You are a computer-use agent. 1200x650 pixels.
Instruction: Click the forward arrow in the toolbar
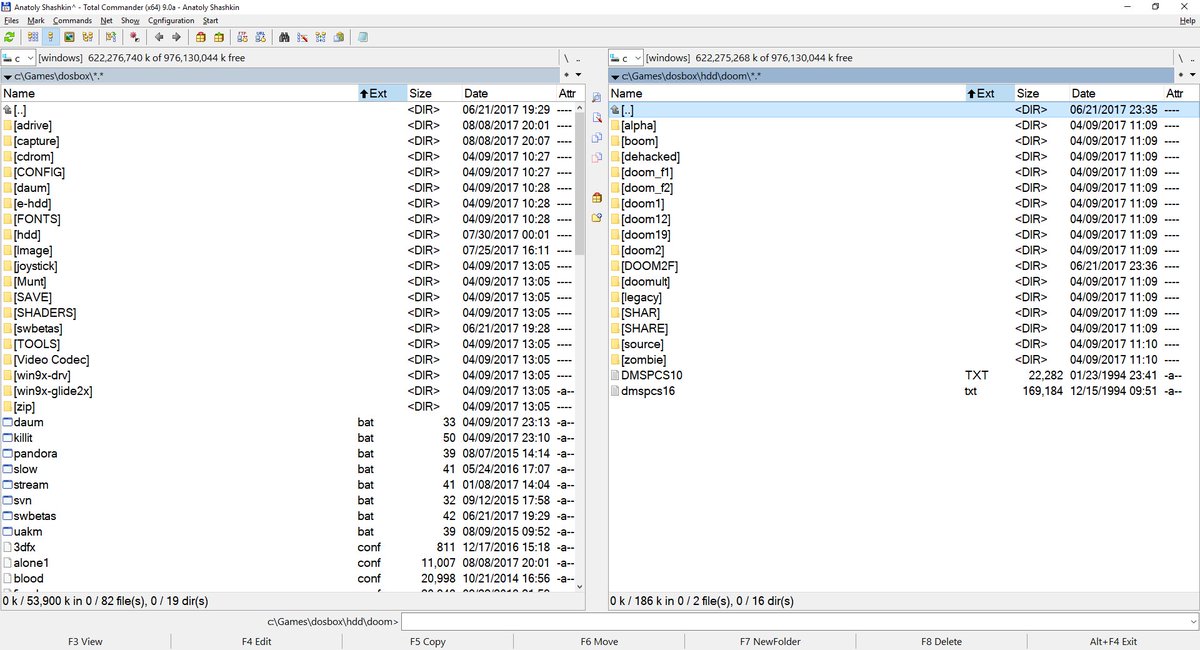coord(176,37)
